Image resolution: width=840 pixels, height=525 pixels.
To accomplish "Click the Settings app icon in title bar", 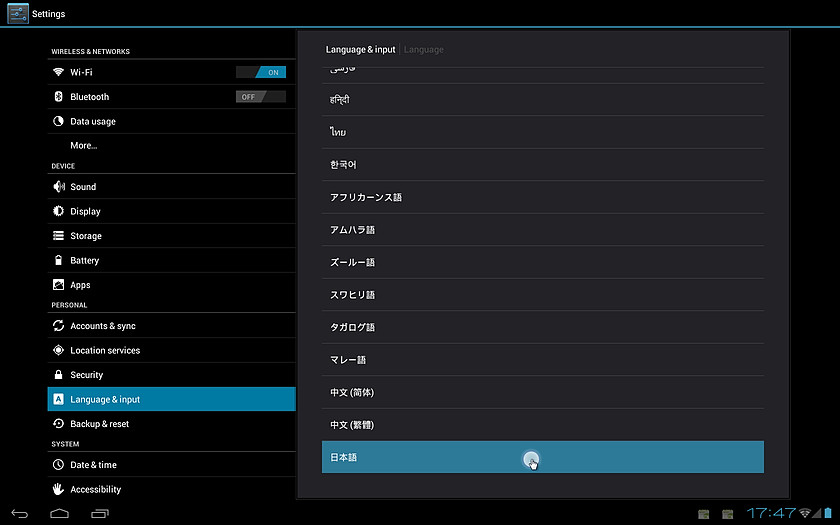I will tap(18, 13).
